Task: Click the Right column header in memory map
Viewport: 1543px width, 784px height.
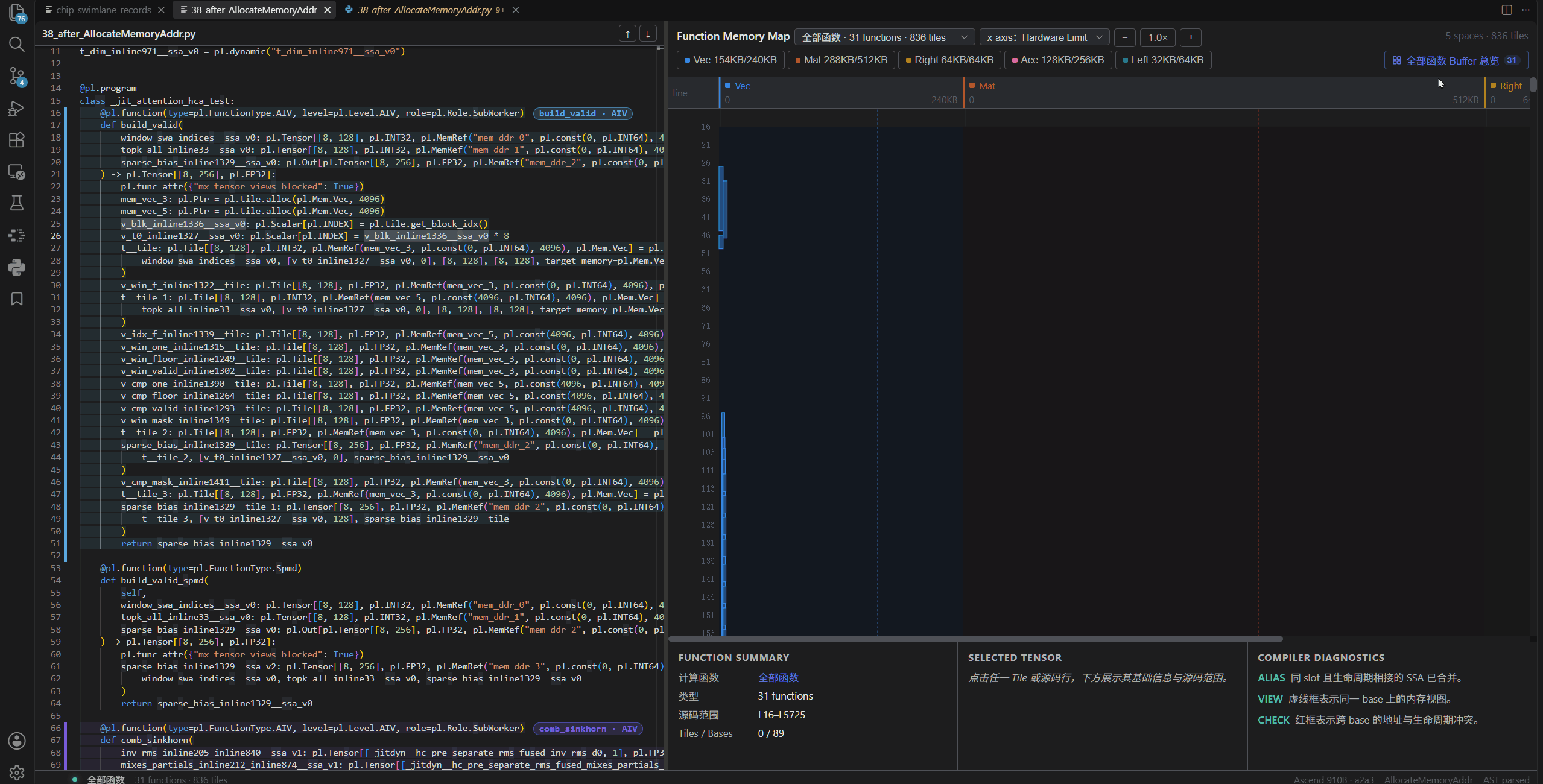Action: pos(1506,92)
